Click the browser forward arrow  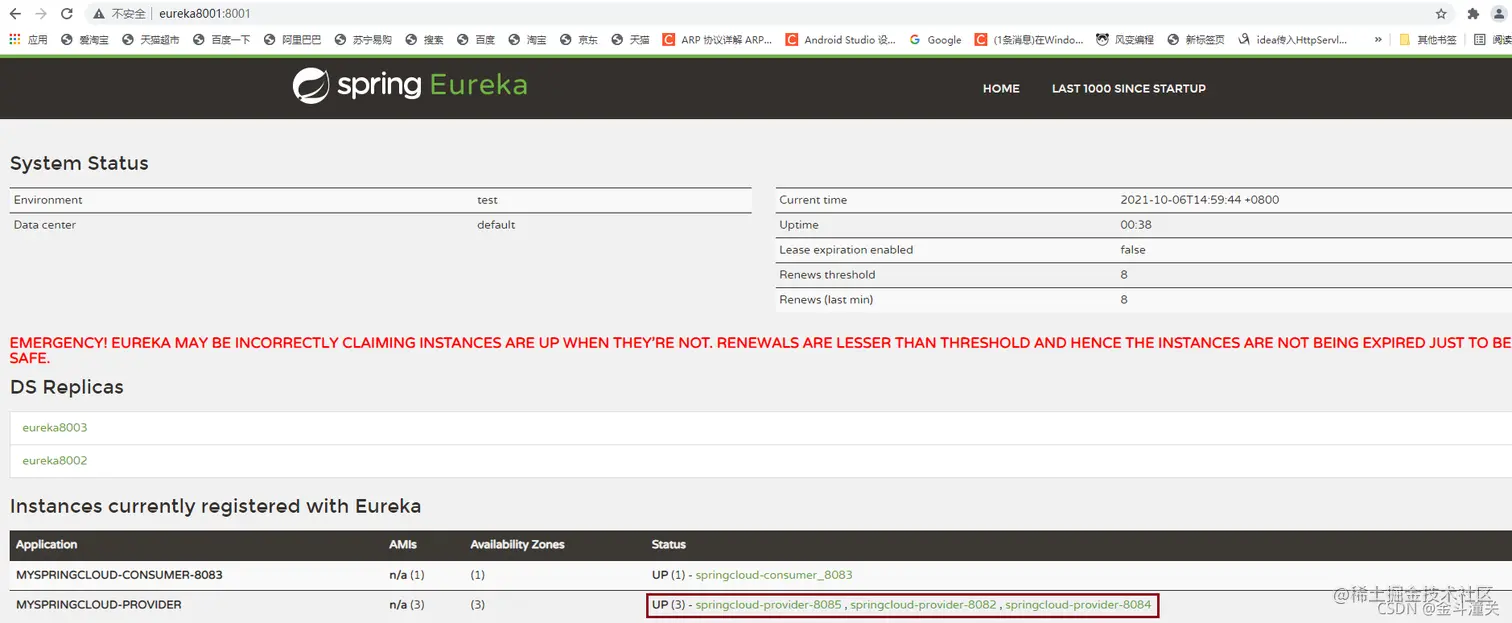41,14
